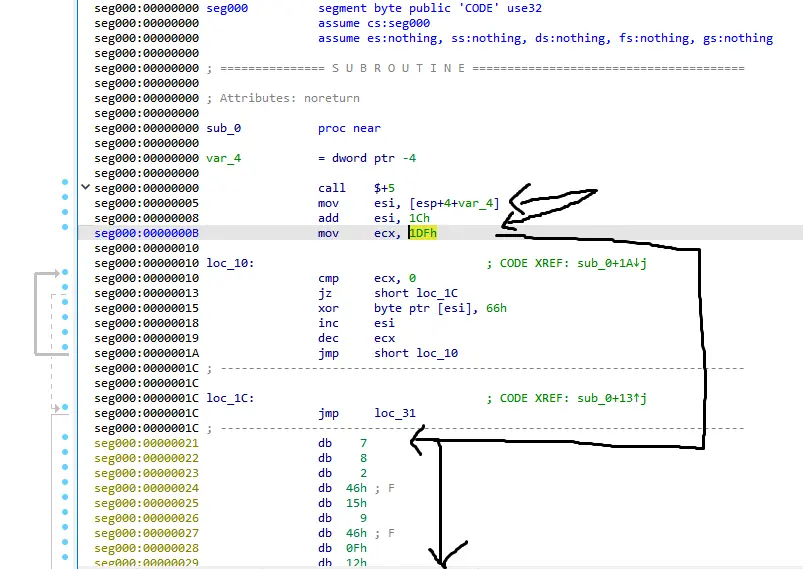Screen dimensions: 803x569
Task: Collapse the sub_0 function using the chevron
Action: tap(86, 187)
